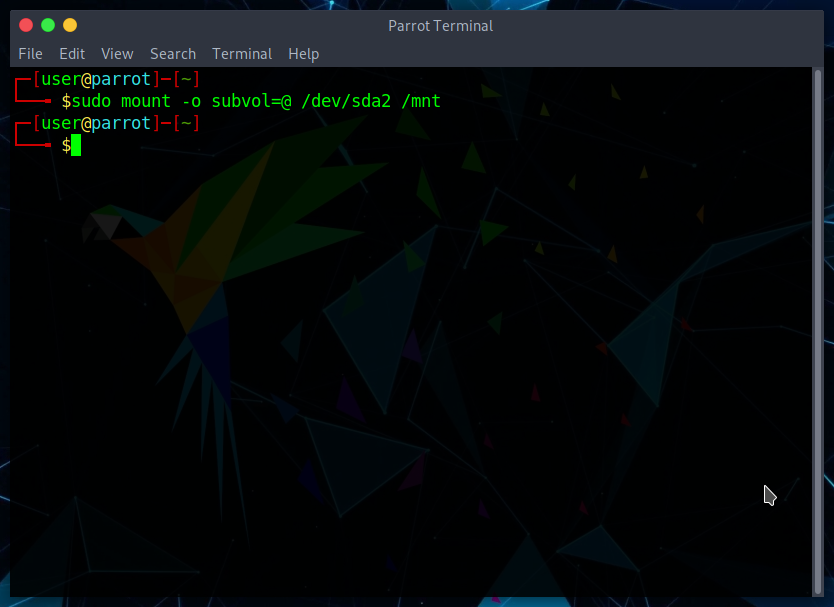Open the Help menu
This screenshot has height=607, width=834.
coord(303,54)
